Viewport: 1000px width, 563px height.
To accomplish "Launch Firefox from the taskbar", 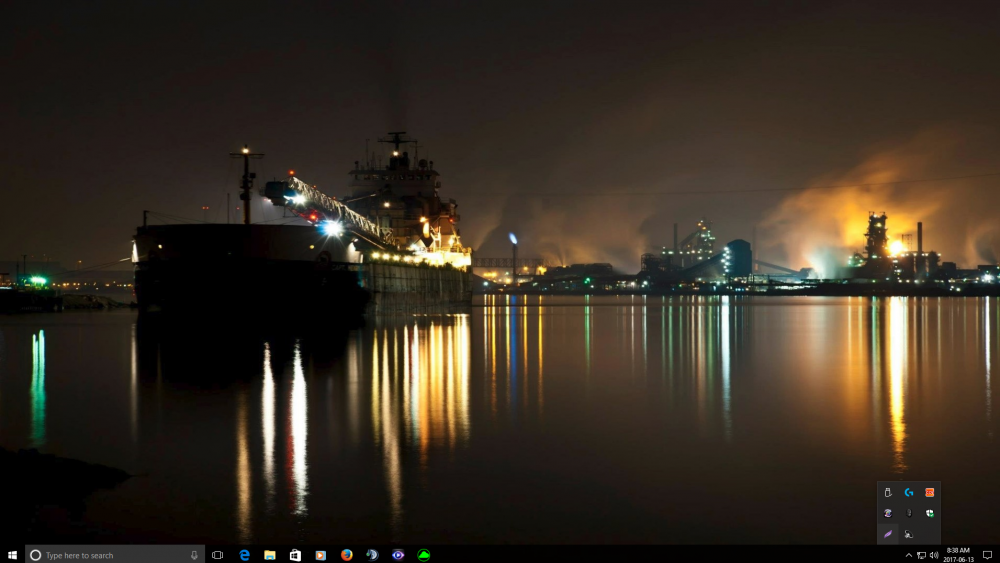I will click(346, 555).
